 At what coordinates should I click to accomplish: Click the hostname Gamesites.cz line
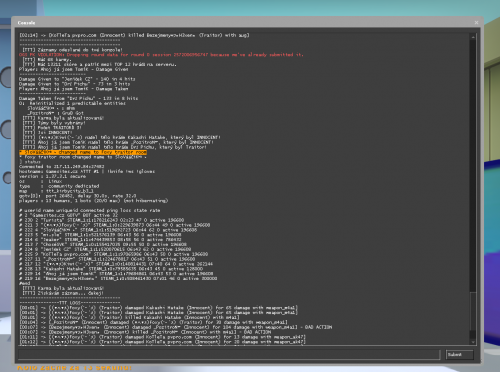click(87, 171)
